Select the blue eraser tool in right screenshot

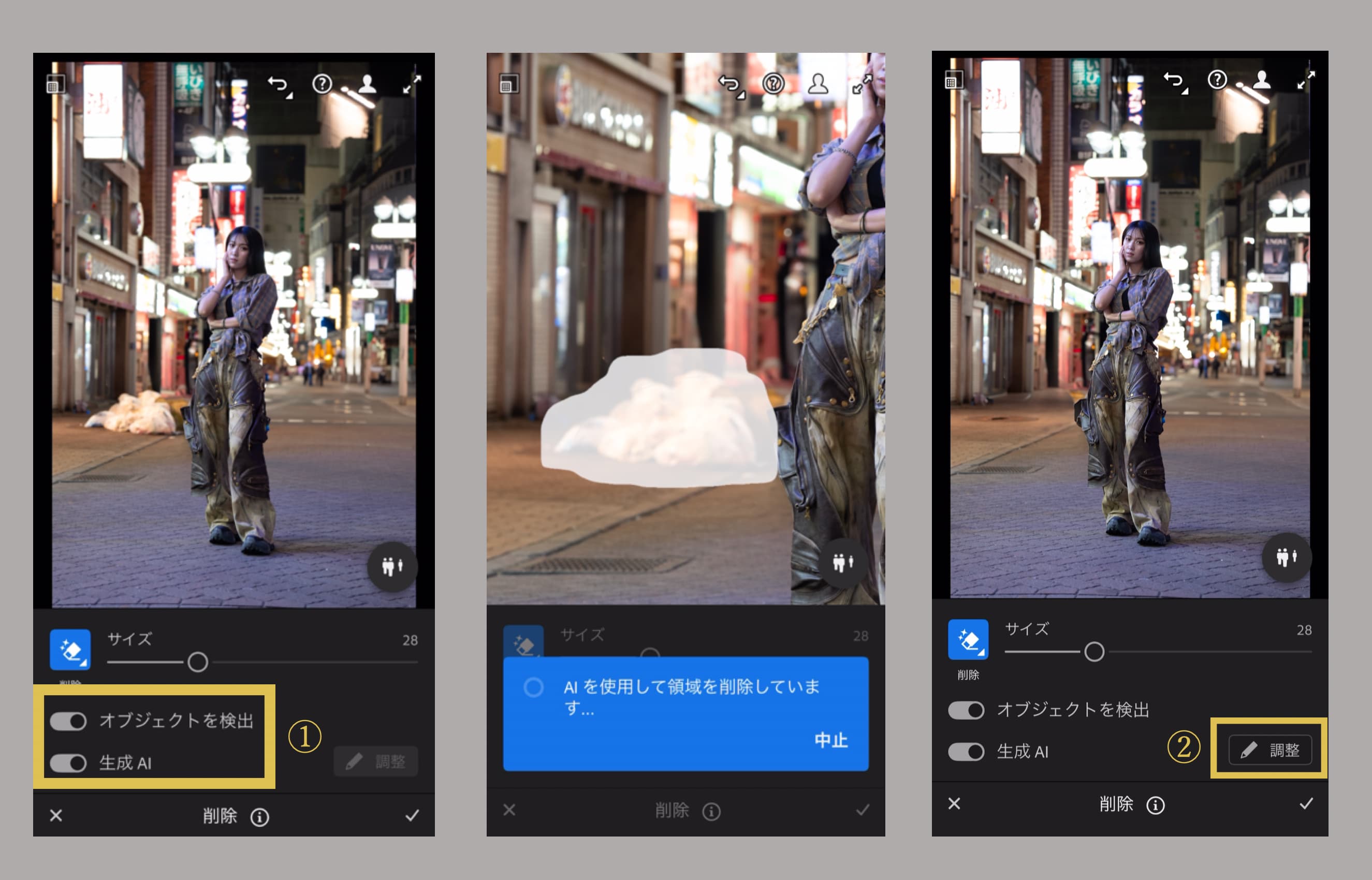click(x=968, y=639)
